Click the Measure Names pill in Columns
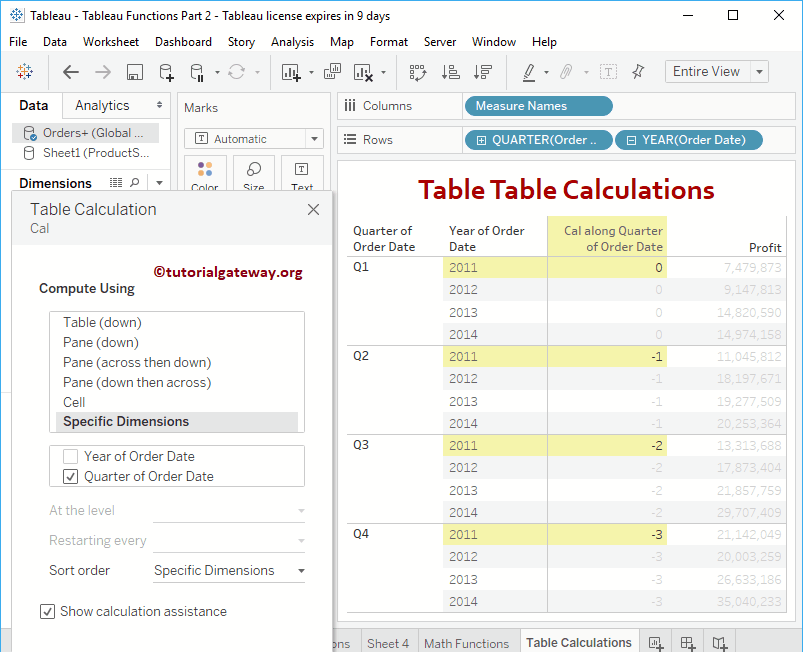This screenshot has height=652, width=803. click(x=538, y=106)
